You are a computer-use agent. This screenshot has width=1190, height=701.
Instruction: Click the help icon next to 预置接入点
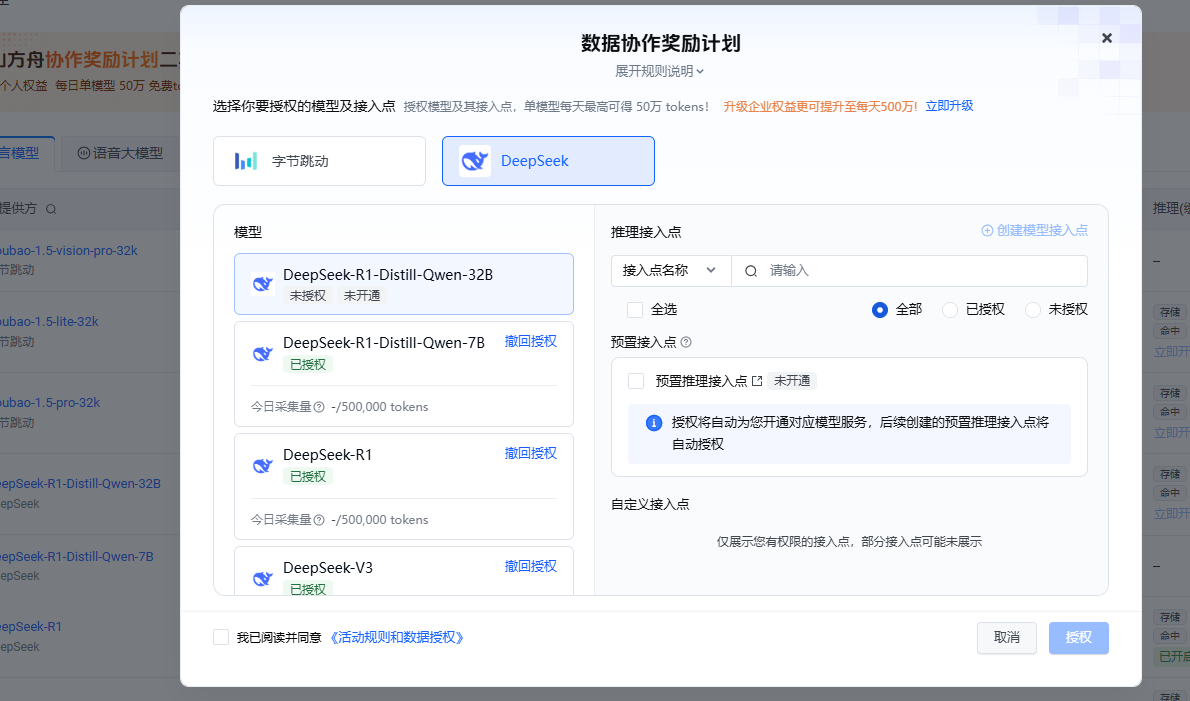[686, 342]
